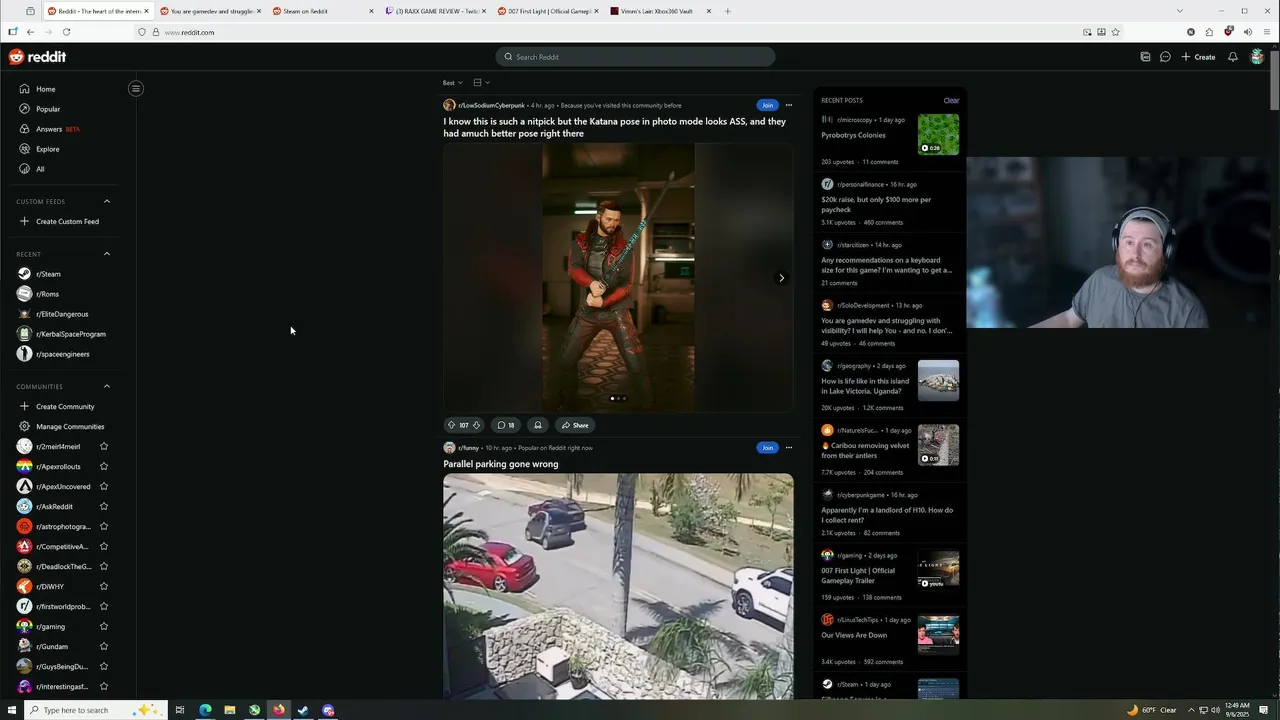
Task: Switch to Steam on Reddit tab
Action: 323,11
